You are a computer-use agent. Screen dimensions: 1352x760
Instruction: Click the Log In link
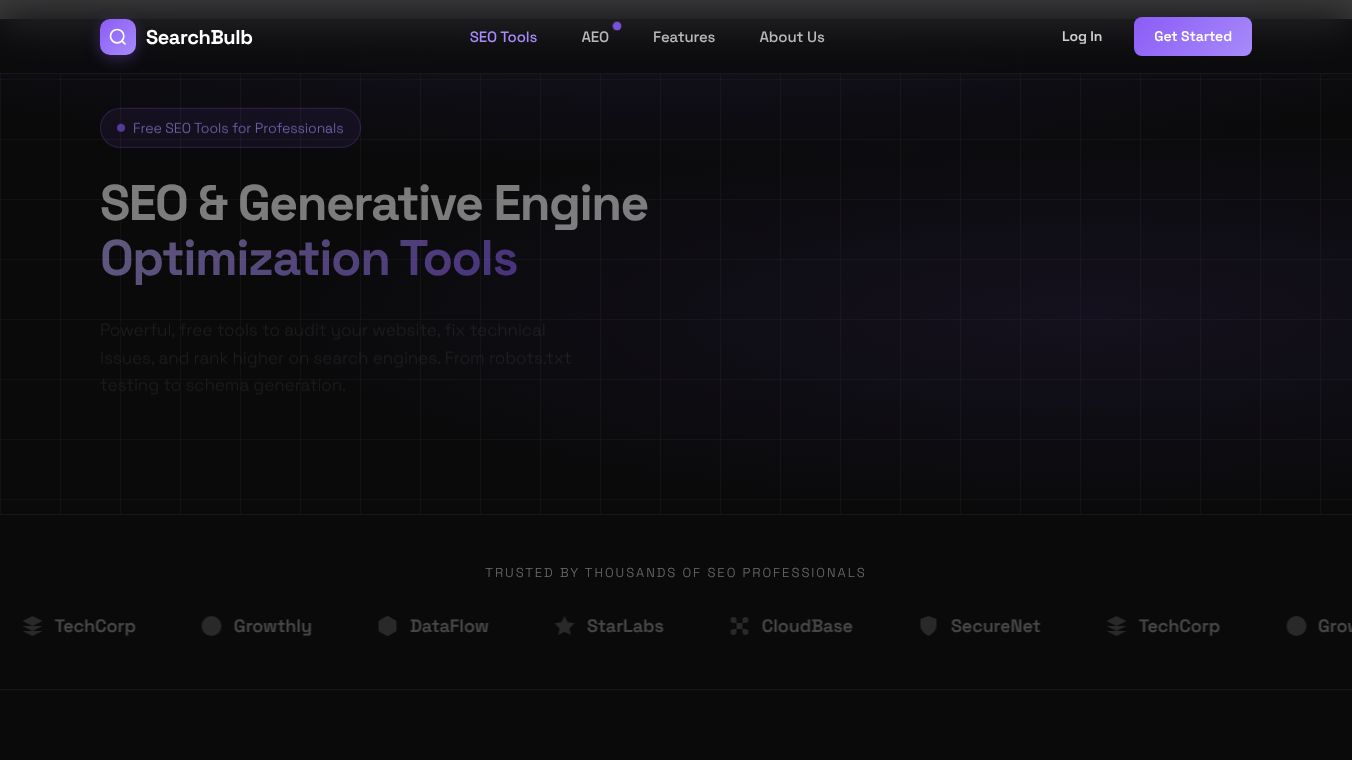coord(1081,37)
